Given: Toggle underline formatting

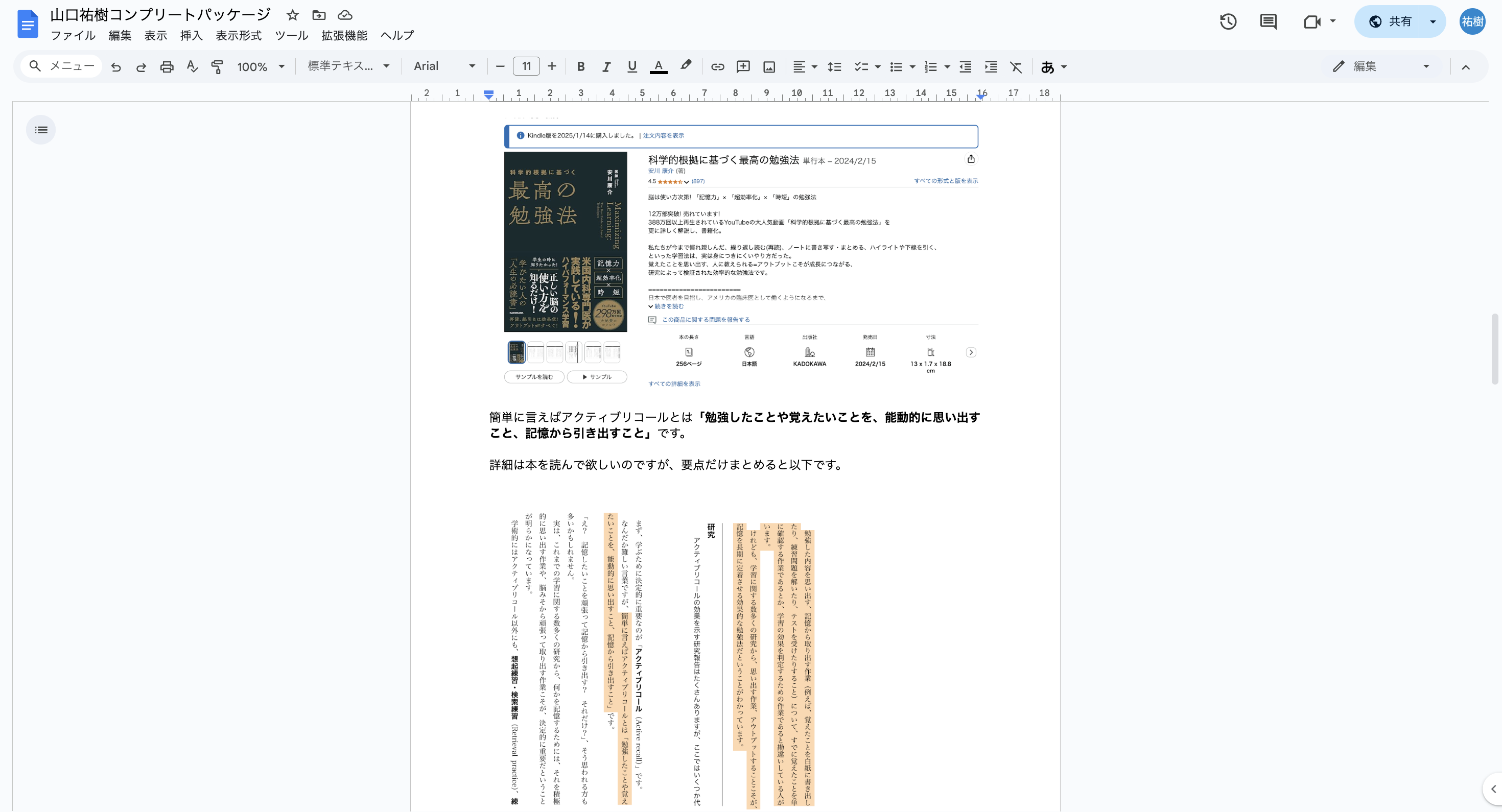Looking at the screenshot, I should coord(631,66).
